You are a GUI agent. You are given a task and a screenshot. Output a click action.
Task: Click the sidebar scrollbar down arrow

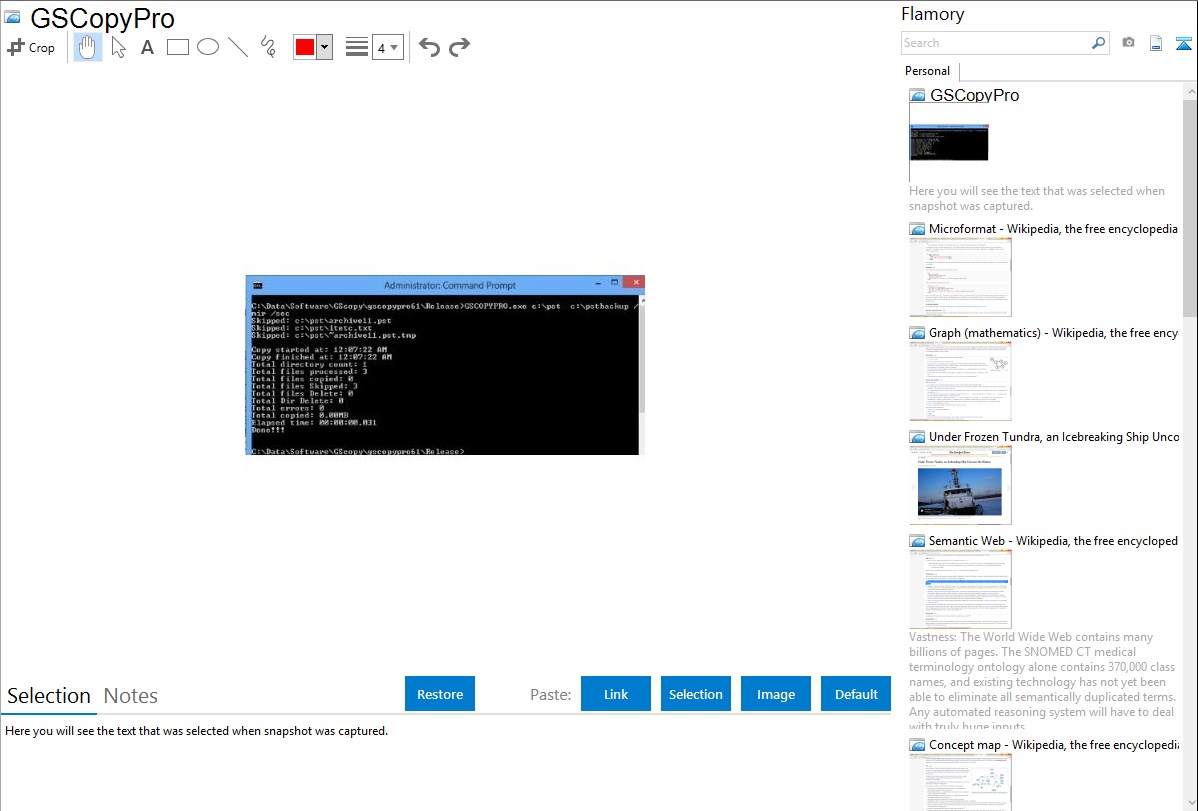[1190, 803]
